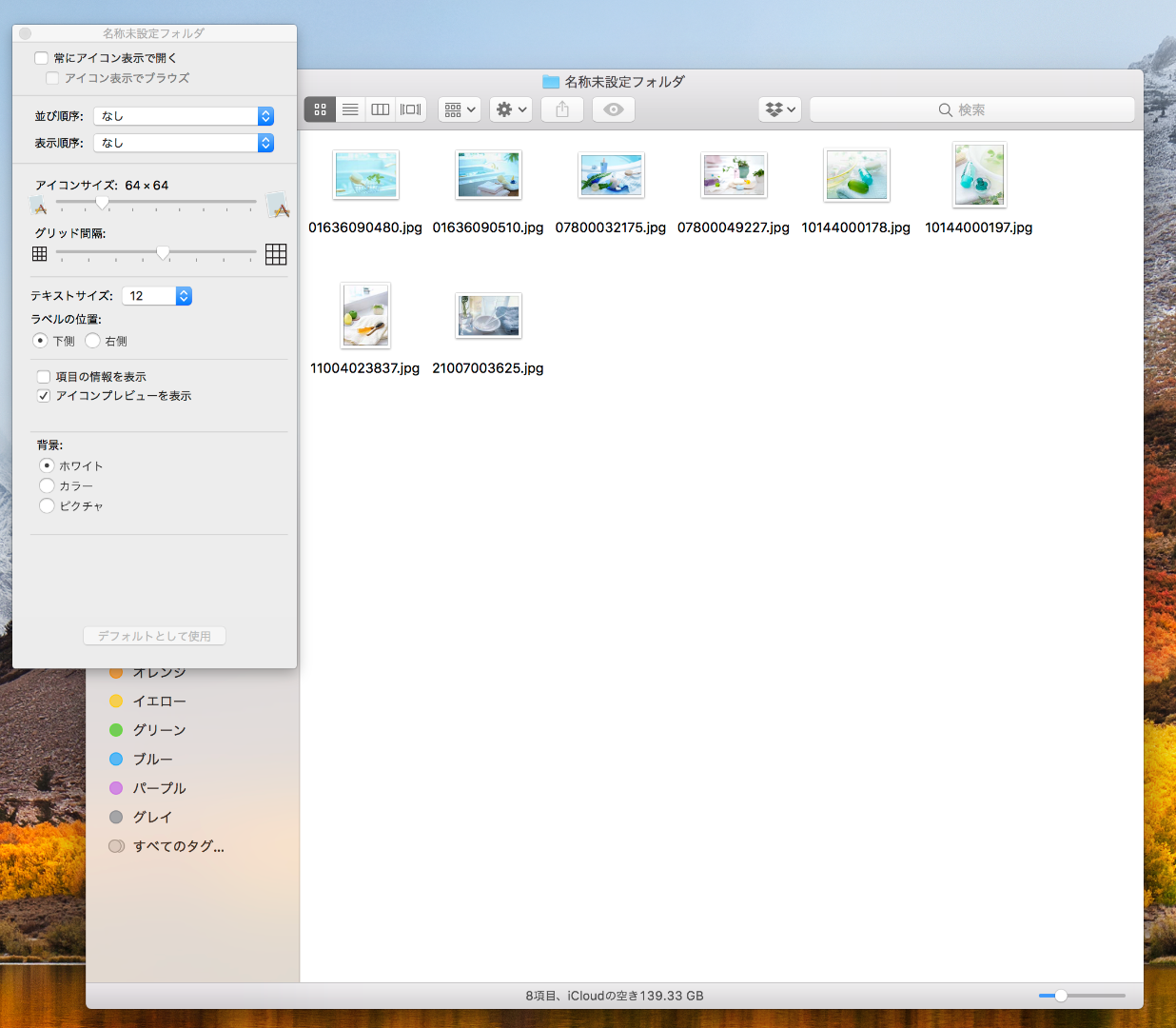
Task: Select 右側 label position radio button
Action: coord(93,341)
